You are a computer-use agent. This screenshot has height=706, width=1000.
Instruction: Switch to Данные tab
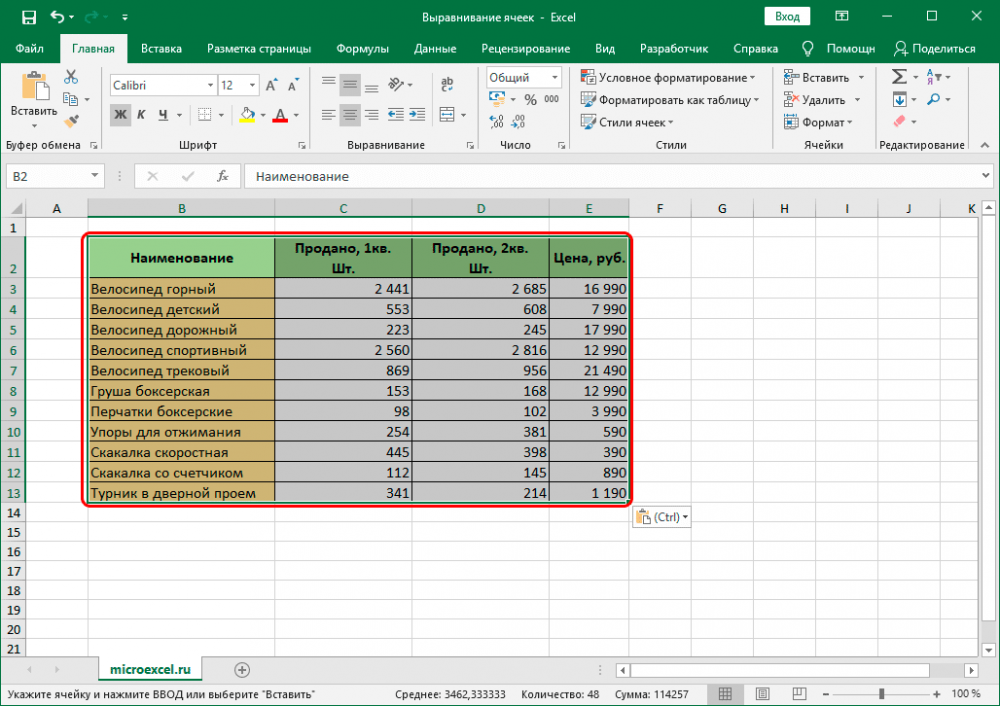tap(435, 48)
